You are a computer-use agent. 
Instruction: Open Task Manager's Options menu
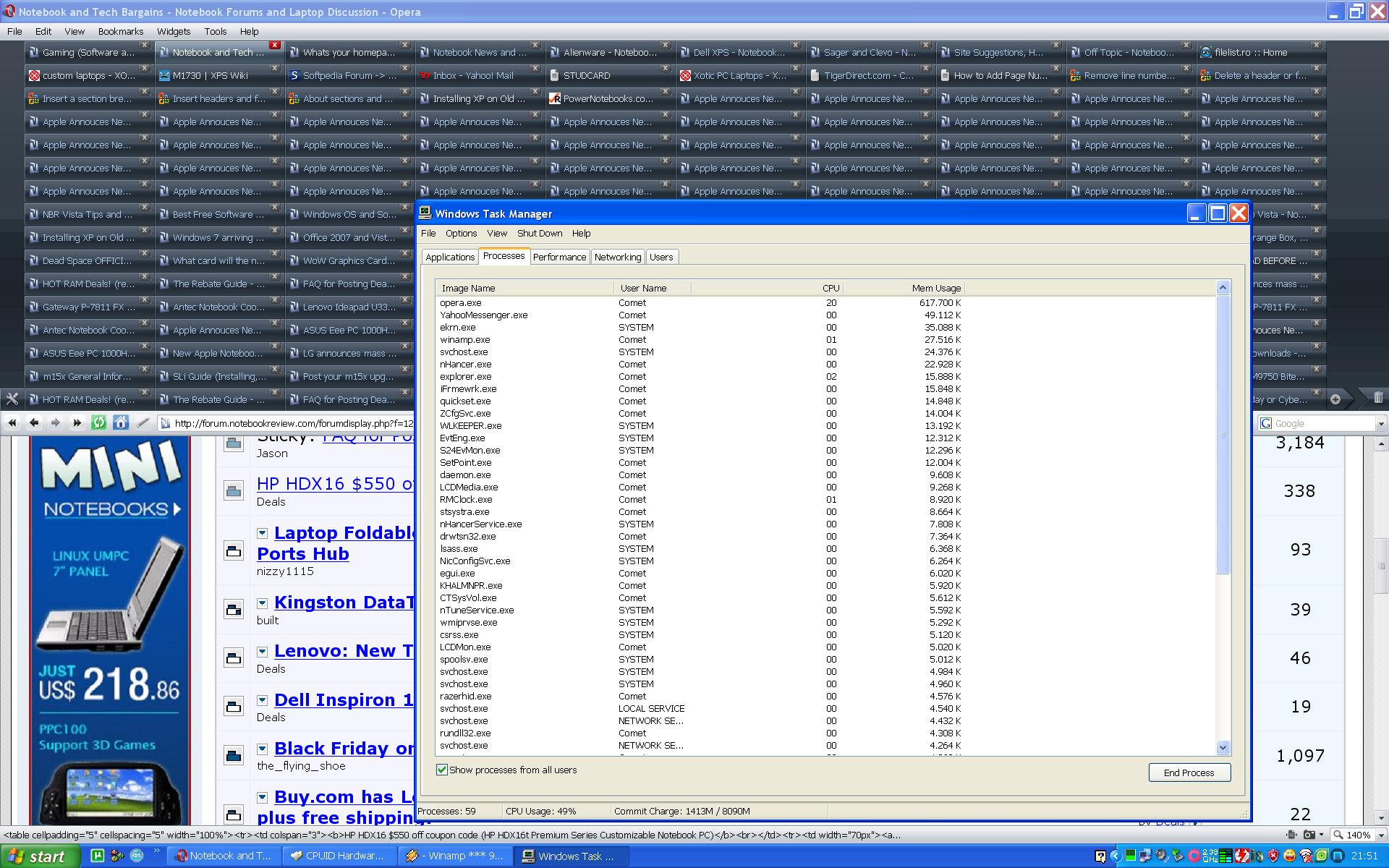[461, 233]
